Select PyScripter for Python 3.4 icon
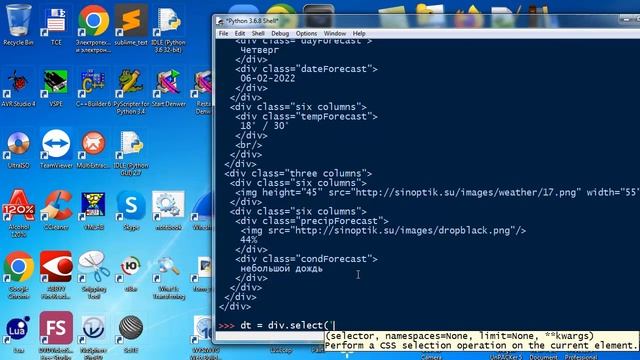The width and height of the screenshot is (640, 360). (x=131, y=91)
